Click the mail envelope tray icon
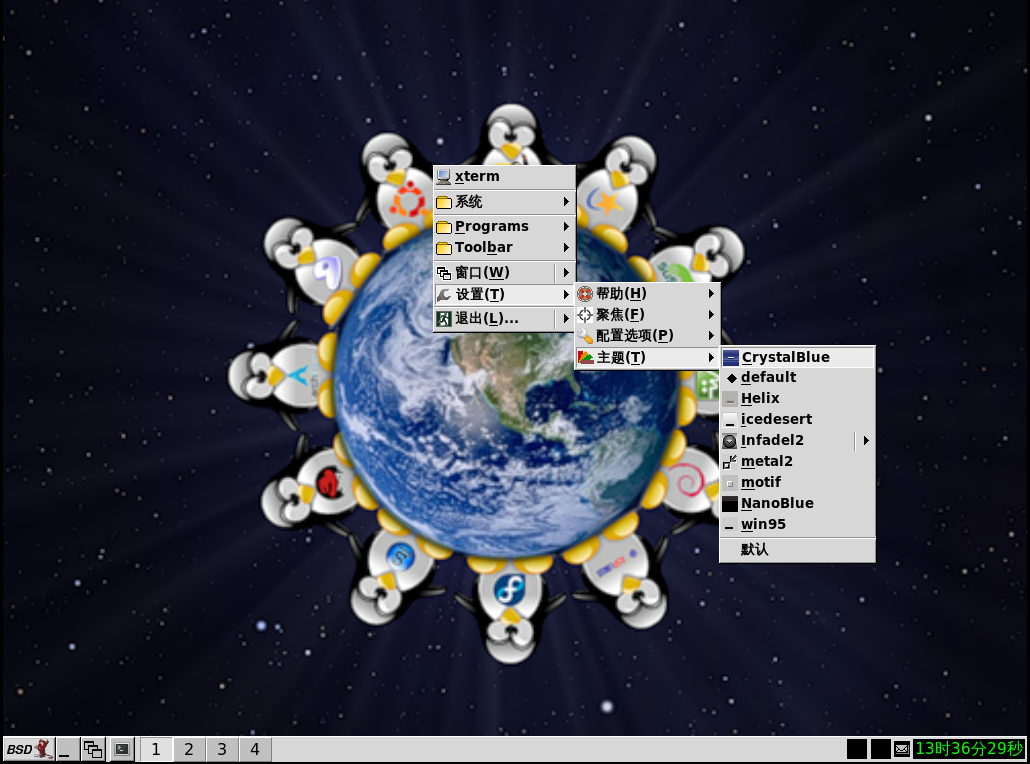 [x=902, y=749]
